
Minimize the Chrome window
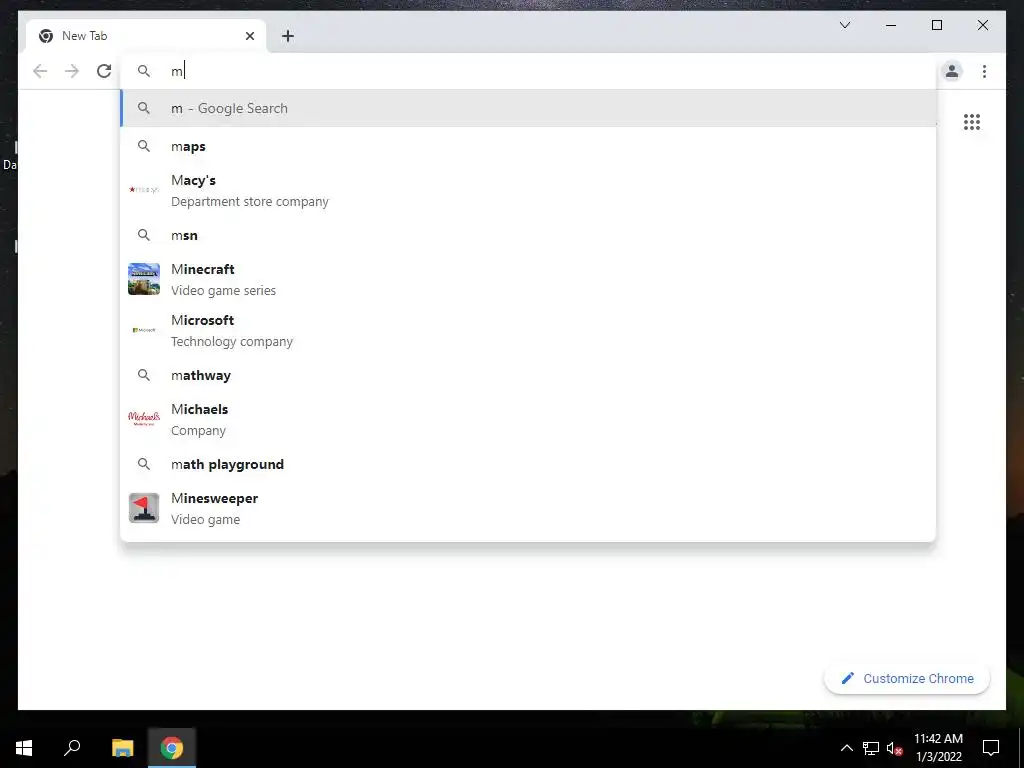point(891,25)
